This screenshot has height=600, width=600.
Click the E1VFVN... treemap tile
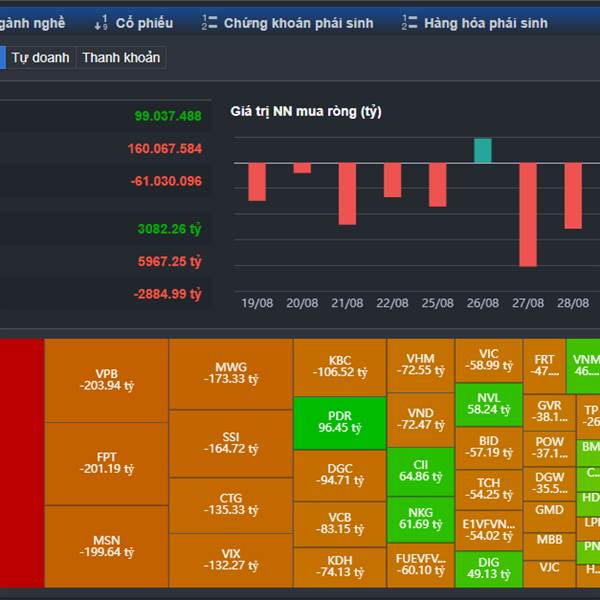(489, 530)
